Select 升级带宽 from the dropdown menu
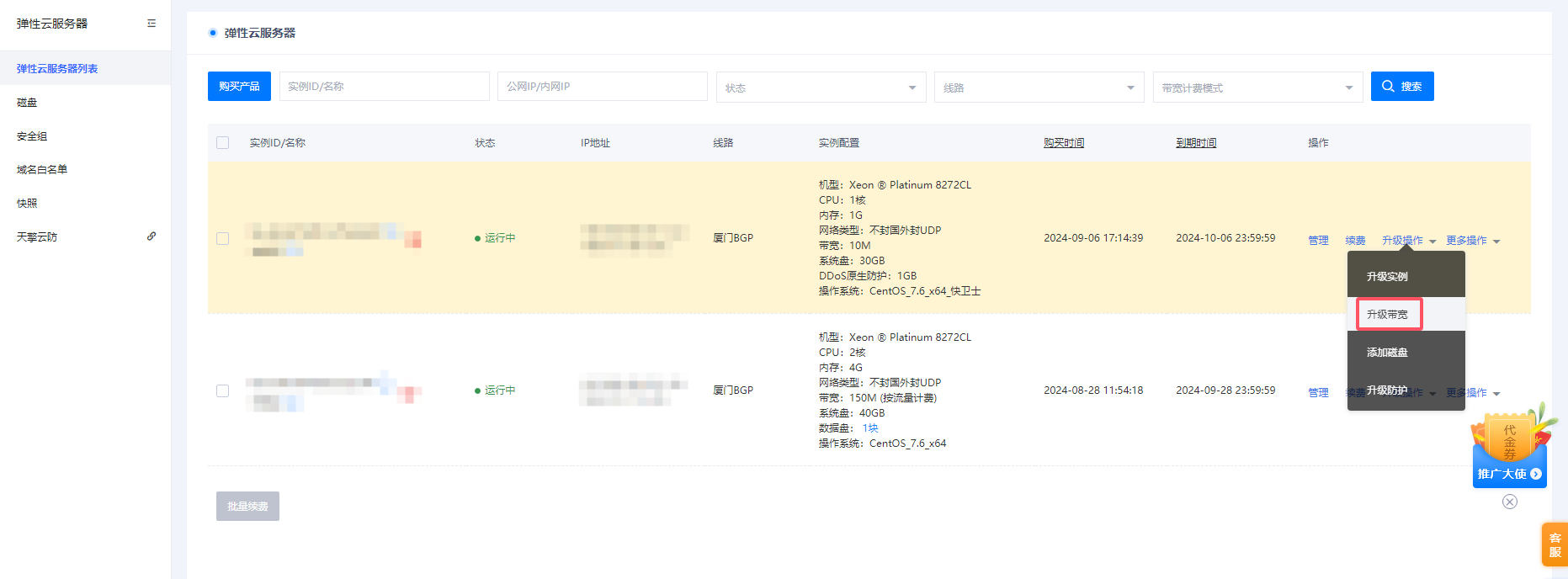This screenshot has height=579, width=1568. tap(1388, 315)
